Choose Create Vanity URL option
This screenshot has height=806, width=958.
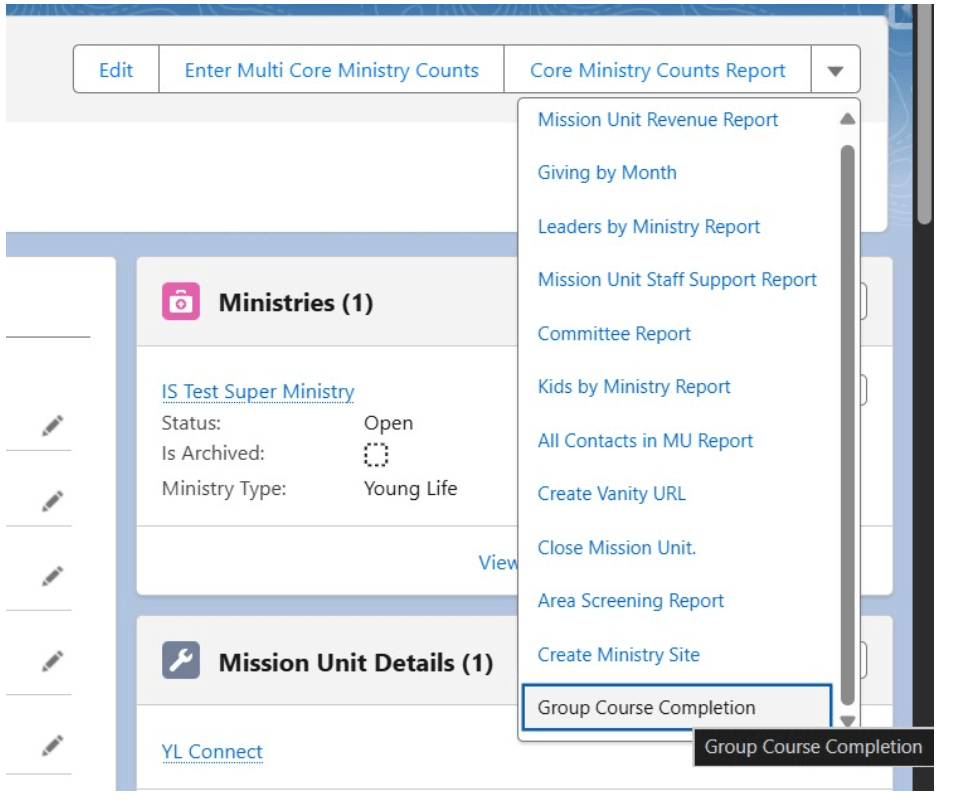tap(611, 494)
